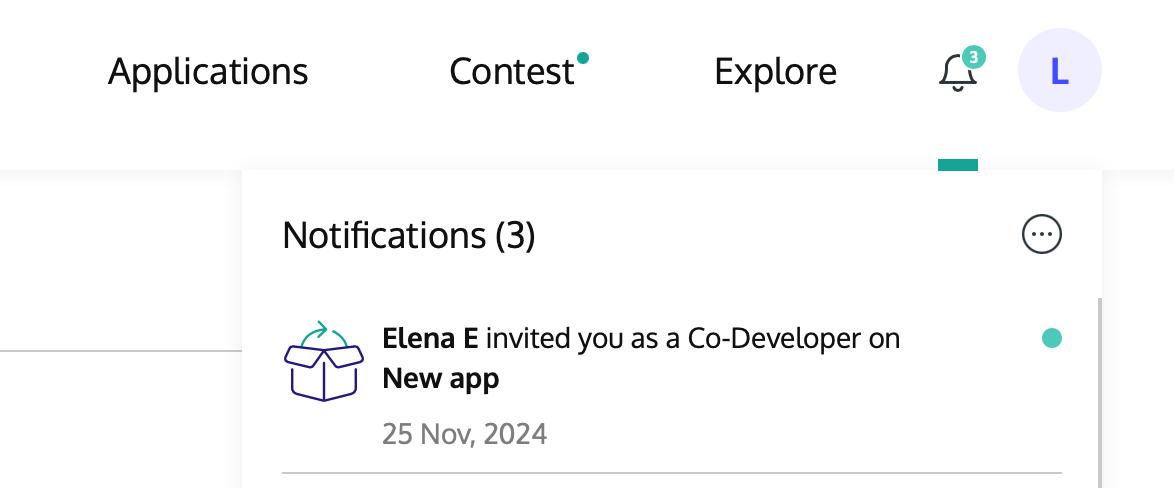Click the green dot beside Contest

(583, 58)
